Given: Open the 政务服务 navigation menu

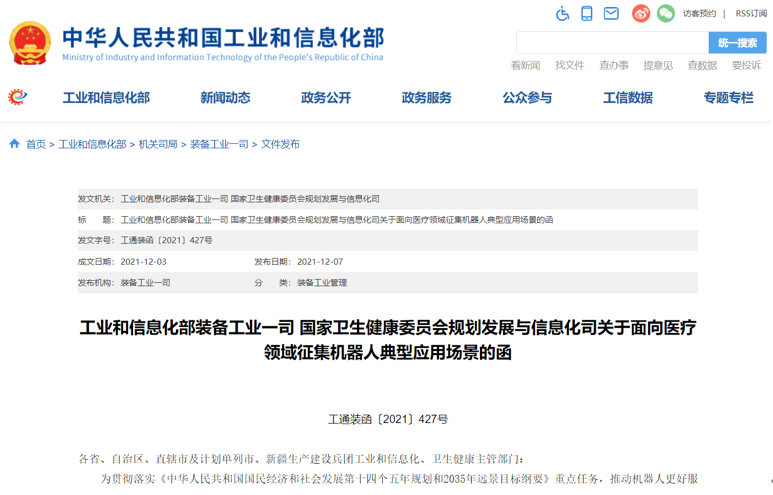Looking at the screenshot, I should pos(426,98).
